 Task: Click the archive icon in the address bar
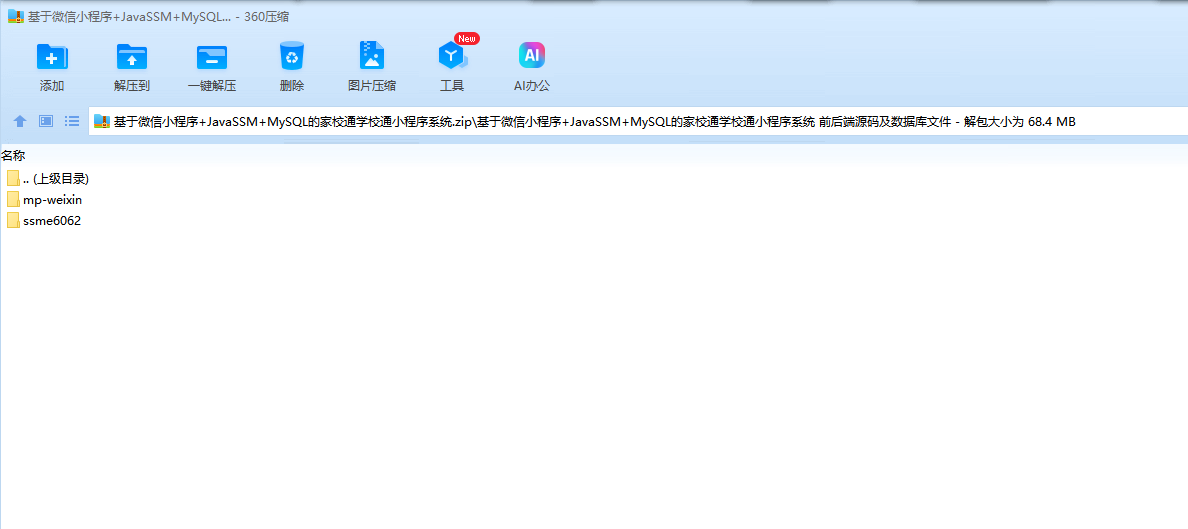[102, 121]
